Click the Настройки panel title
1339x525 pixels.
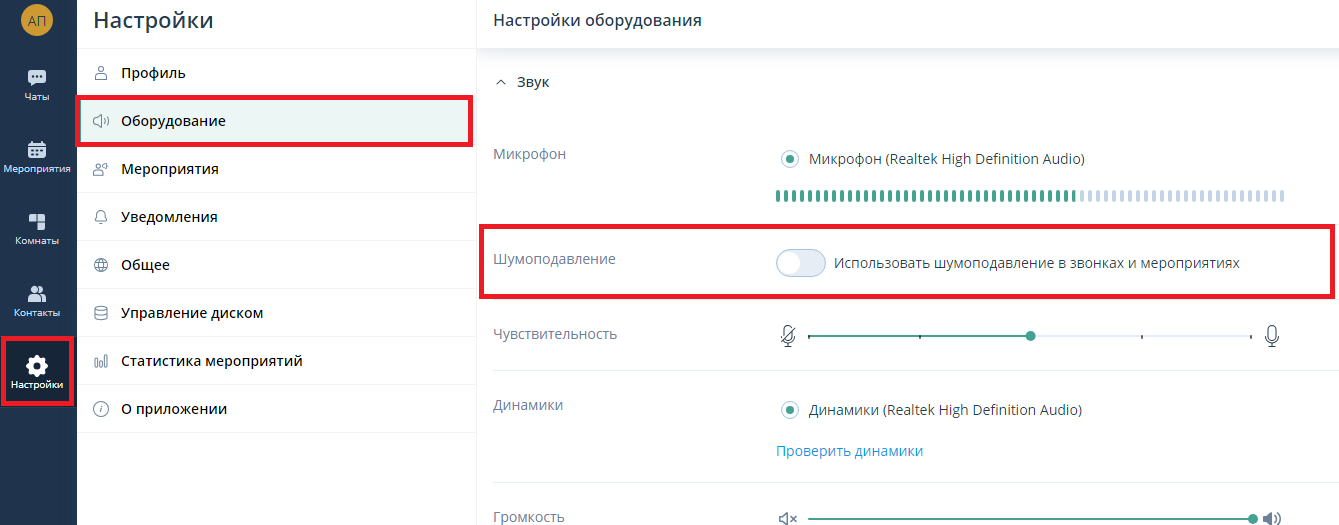point(153,20)
